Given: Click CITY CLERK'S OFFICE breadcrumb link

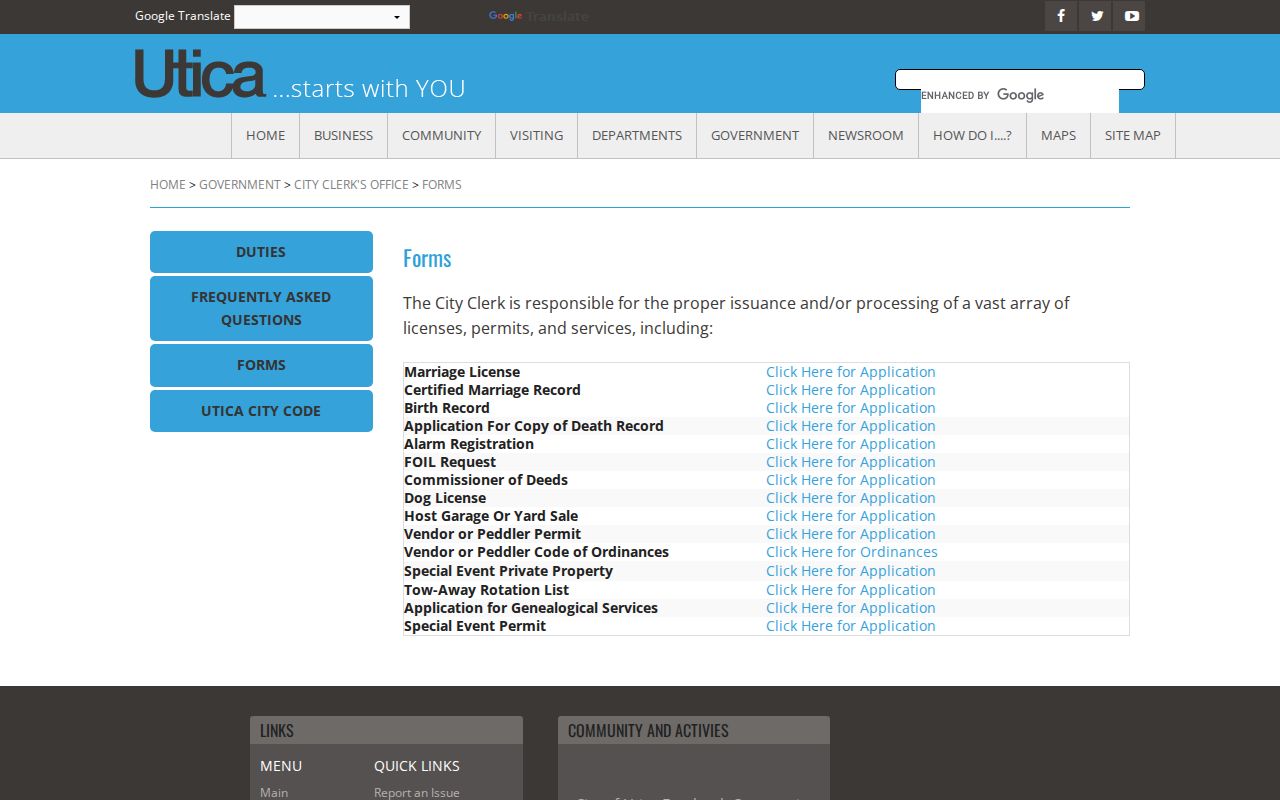Looking at the screenshot, I should [351, 185].
